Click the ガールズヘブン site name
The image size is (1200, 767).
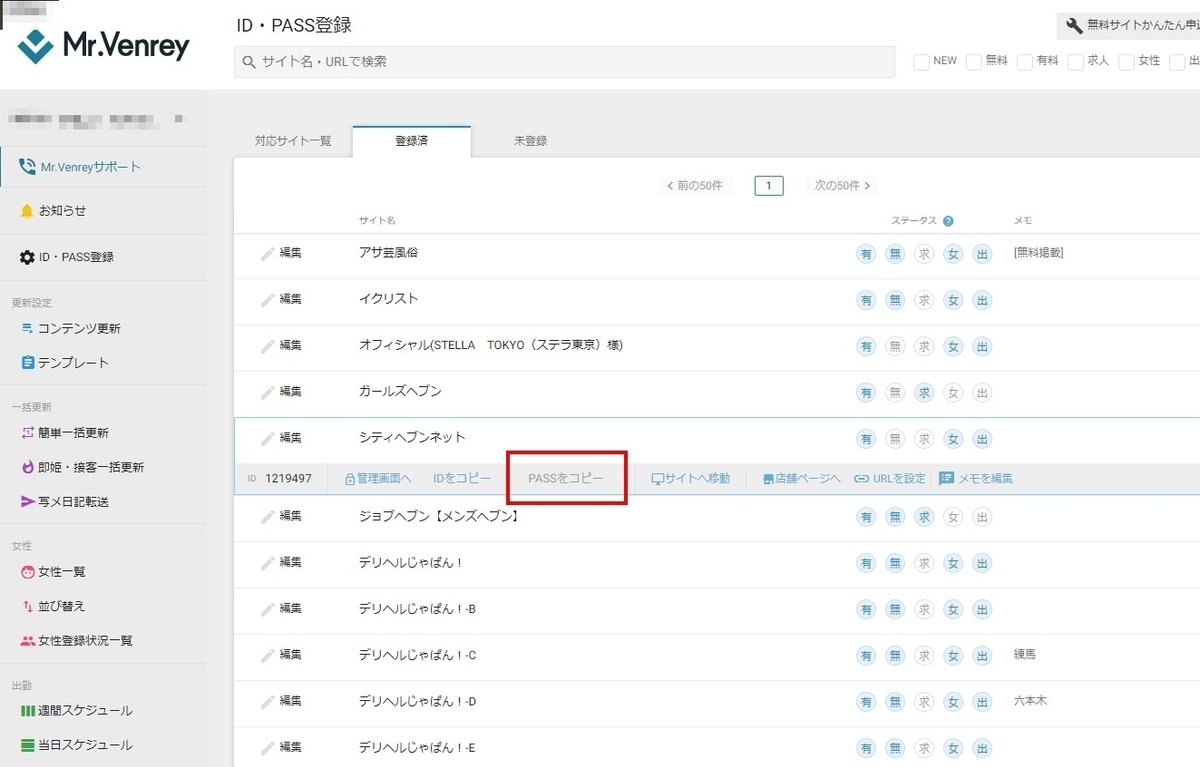400,391
